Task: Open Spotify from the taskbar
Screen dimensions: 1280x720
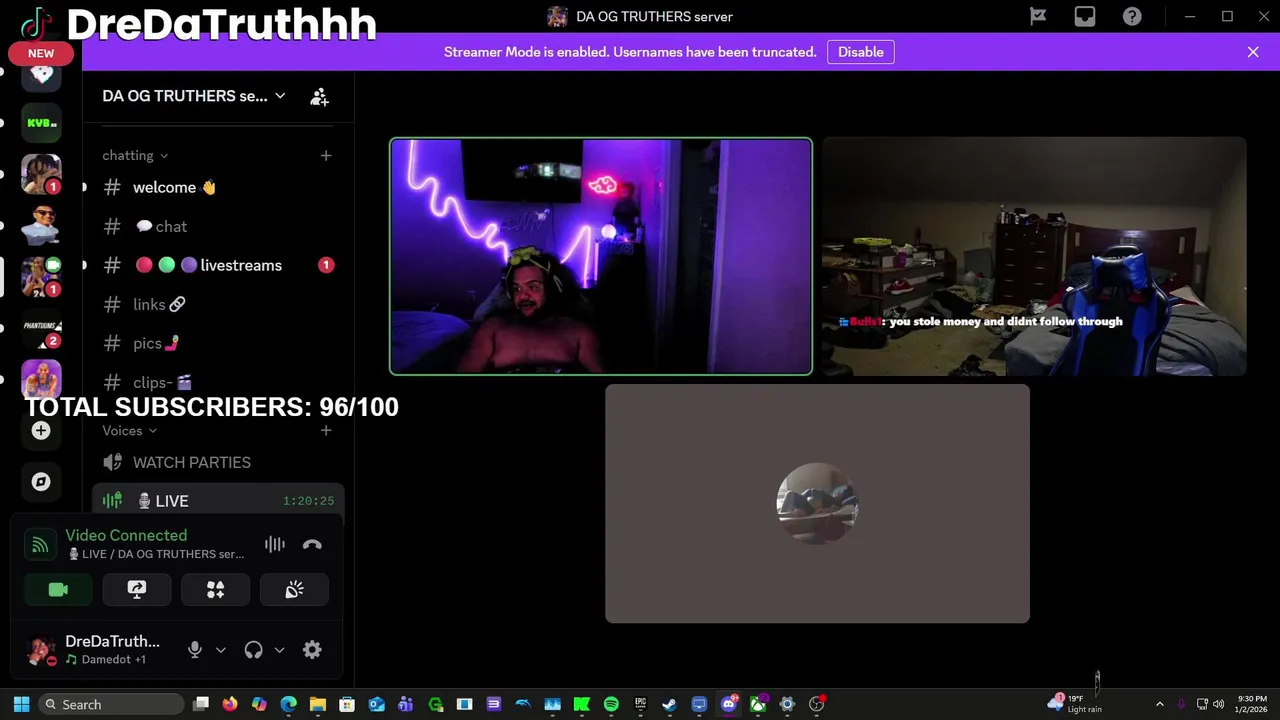Action: coord(611,704)
